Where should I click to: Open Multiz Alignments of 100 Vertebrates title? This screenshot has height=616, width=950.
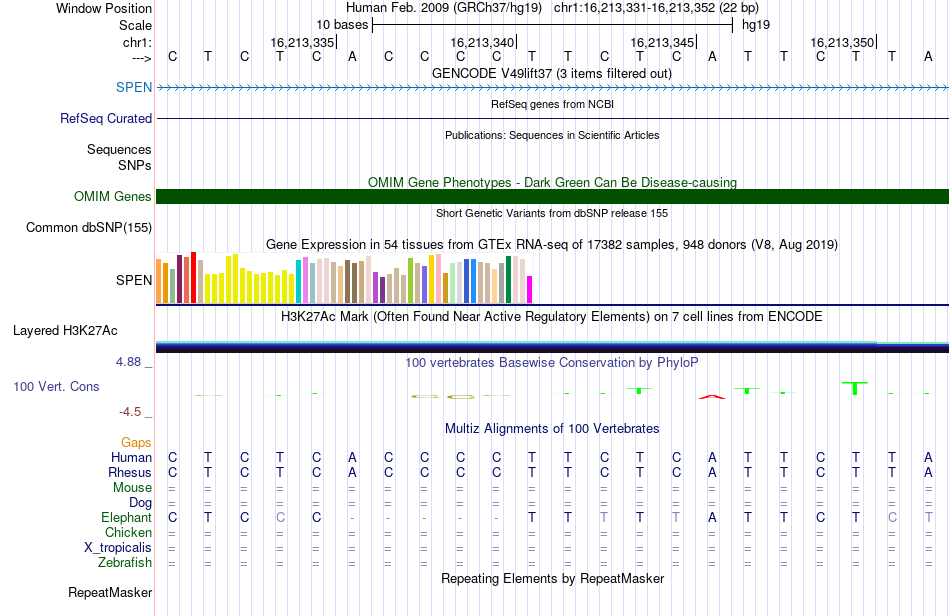[552, 429]
